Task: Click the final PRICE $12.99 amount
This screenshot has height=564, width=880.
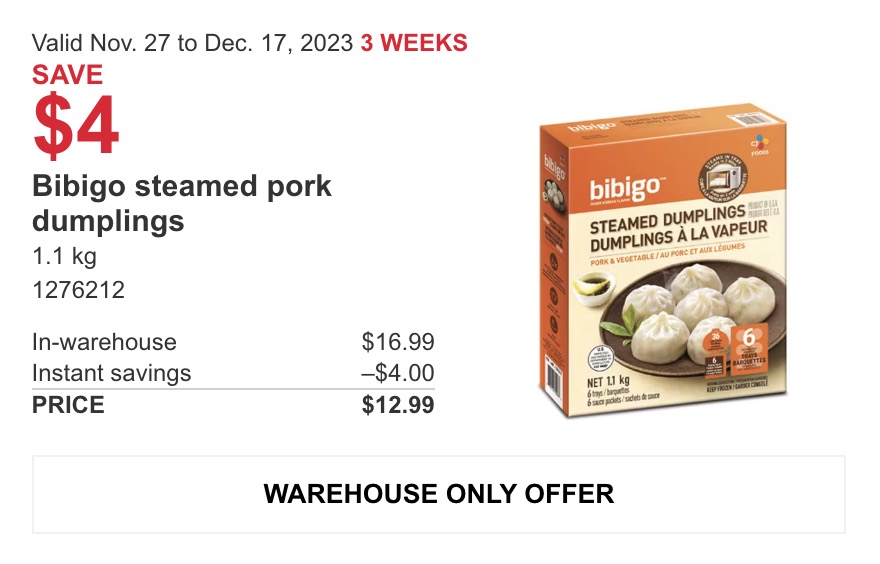Action: (398, 405)
